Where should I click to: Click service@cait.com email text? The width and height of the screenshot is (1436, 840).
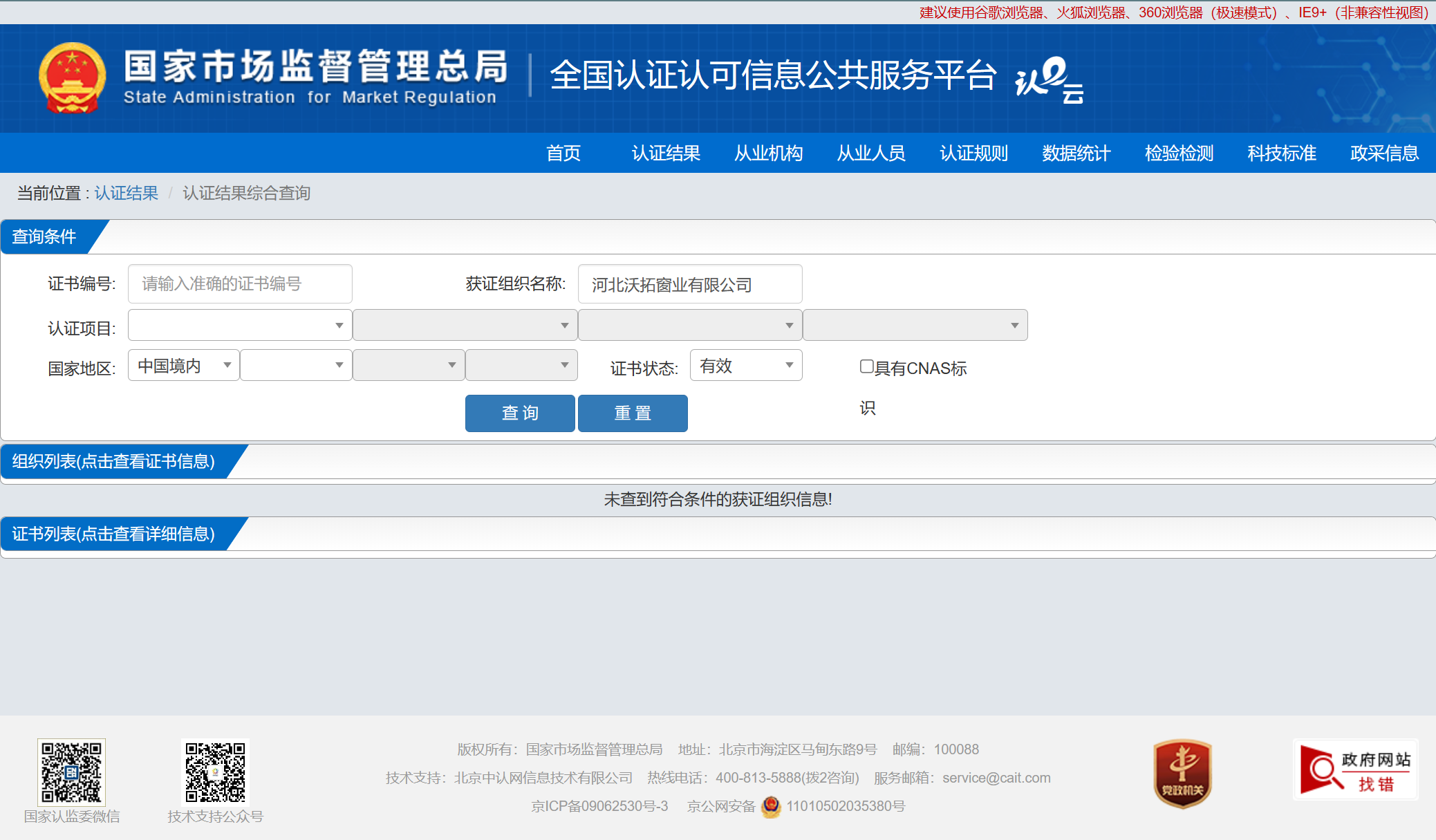point(996,778)
